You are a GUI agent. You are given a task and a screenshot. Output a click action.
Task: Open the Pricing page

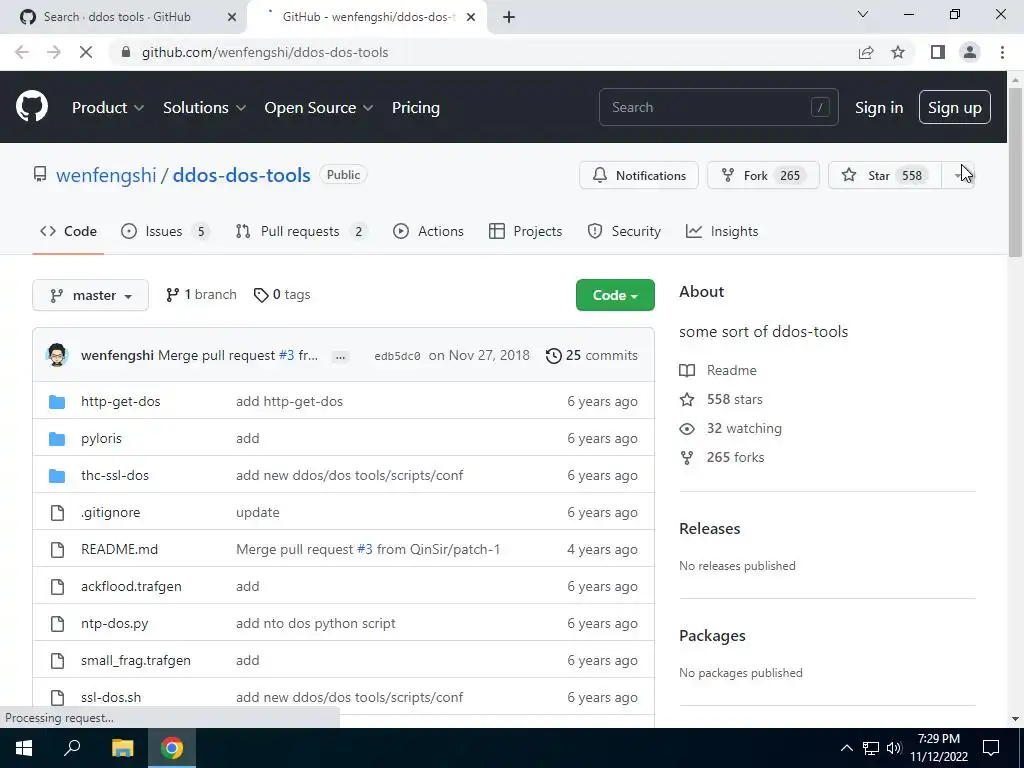click(x=415, y=108)
